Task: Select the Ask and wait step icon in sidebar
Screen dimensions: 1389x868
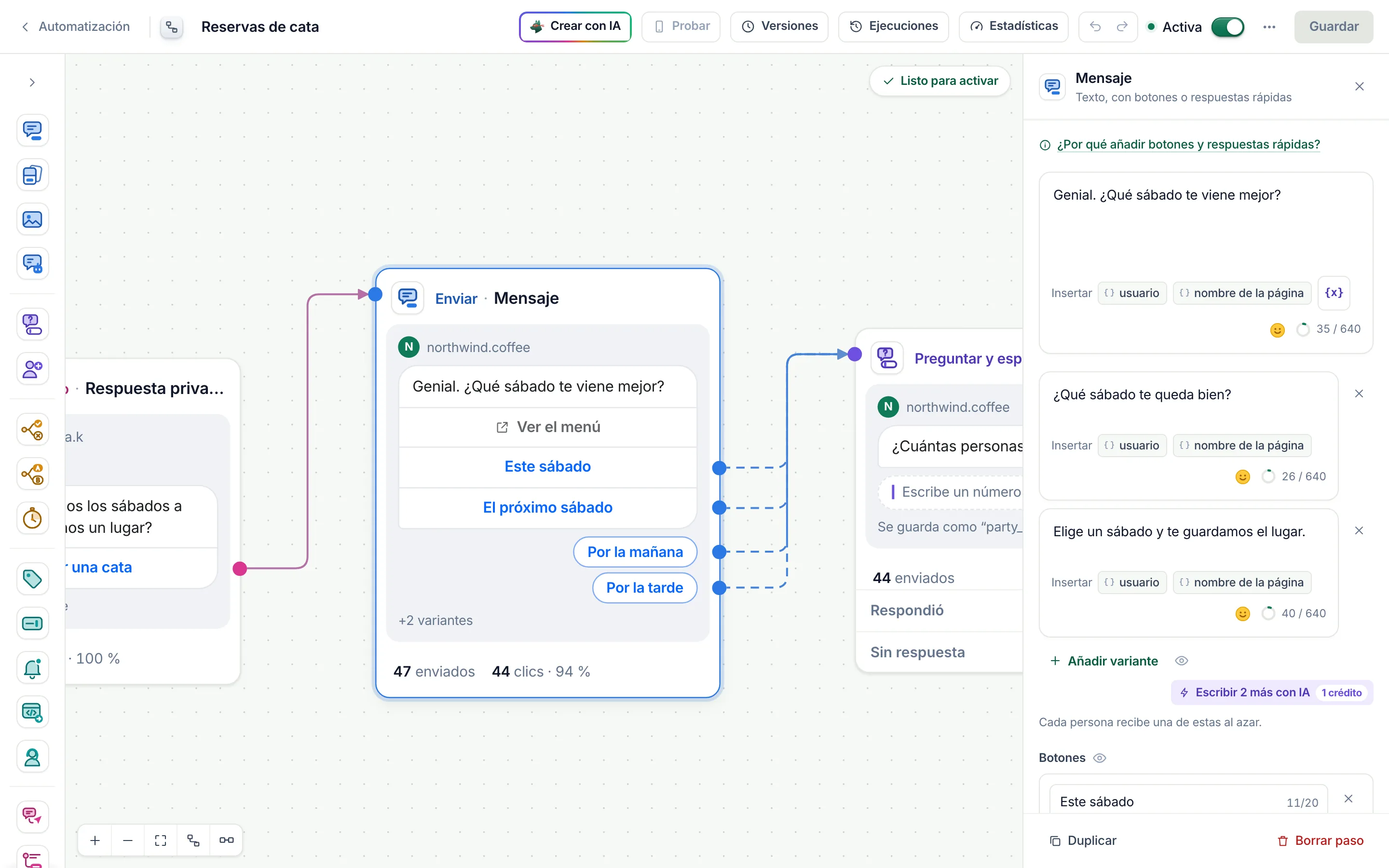Action: tap(32, 325)
